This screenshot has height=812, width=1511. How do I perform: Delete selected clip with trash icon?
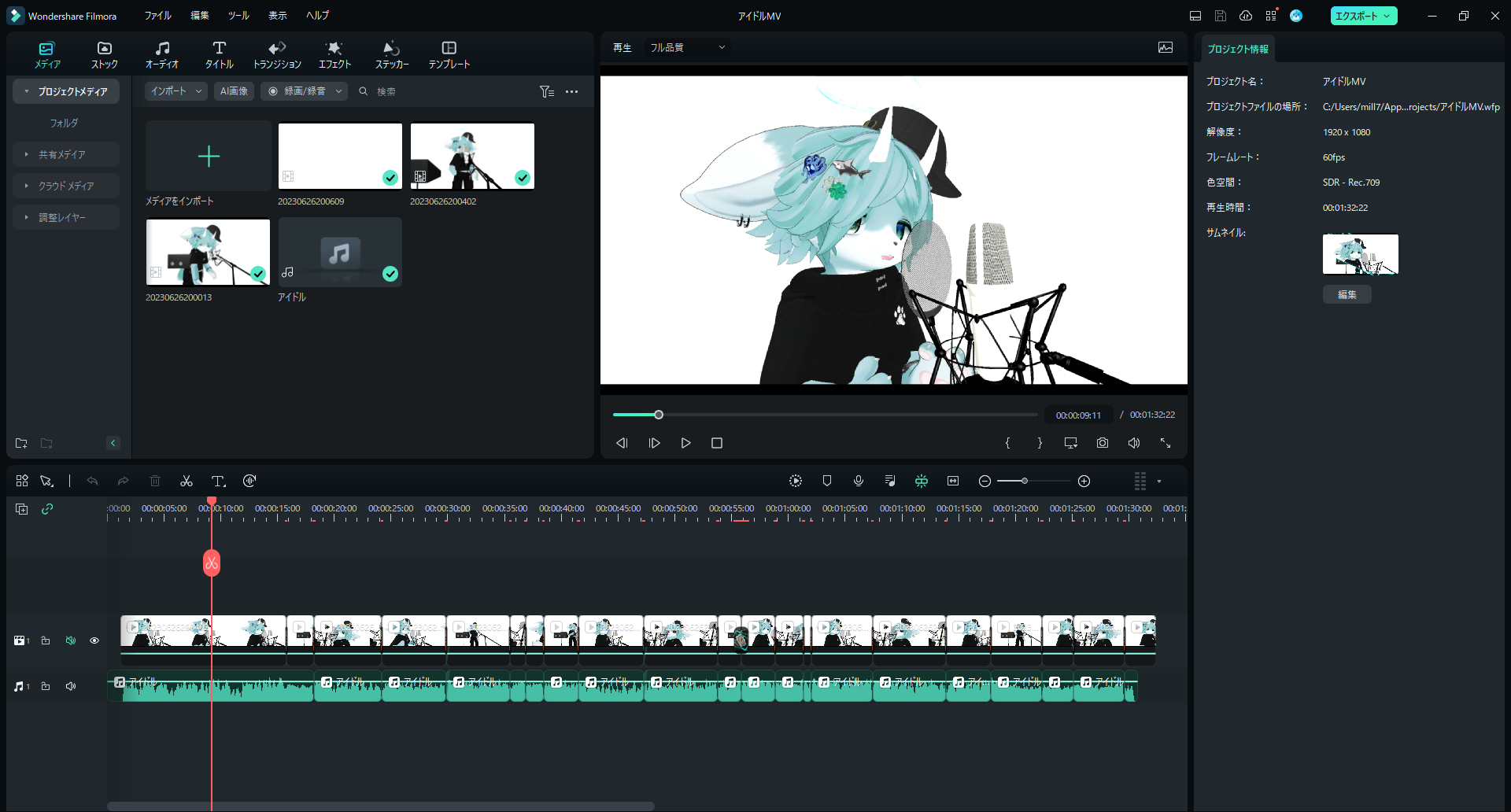(x=155, y=481)
